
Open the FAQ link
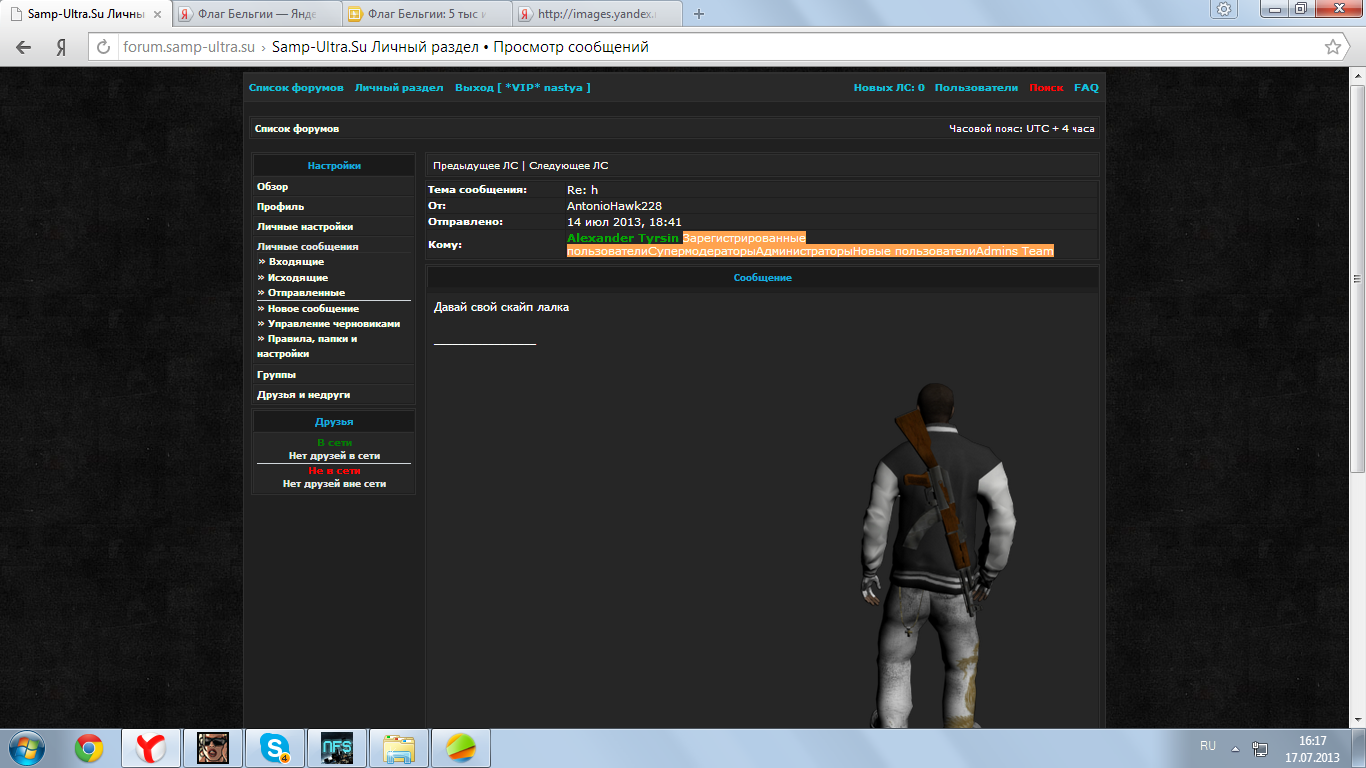(1086, 88)
